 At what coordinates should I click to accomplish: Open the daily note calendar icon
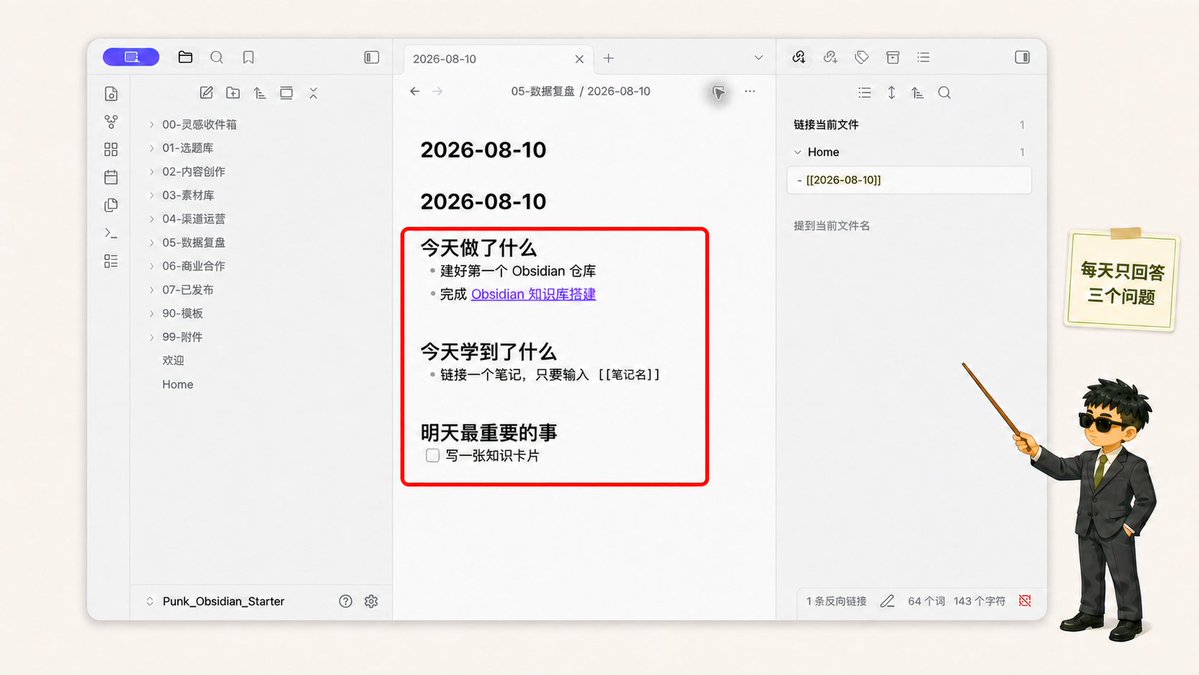[x=111, y=177]
